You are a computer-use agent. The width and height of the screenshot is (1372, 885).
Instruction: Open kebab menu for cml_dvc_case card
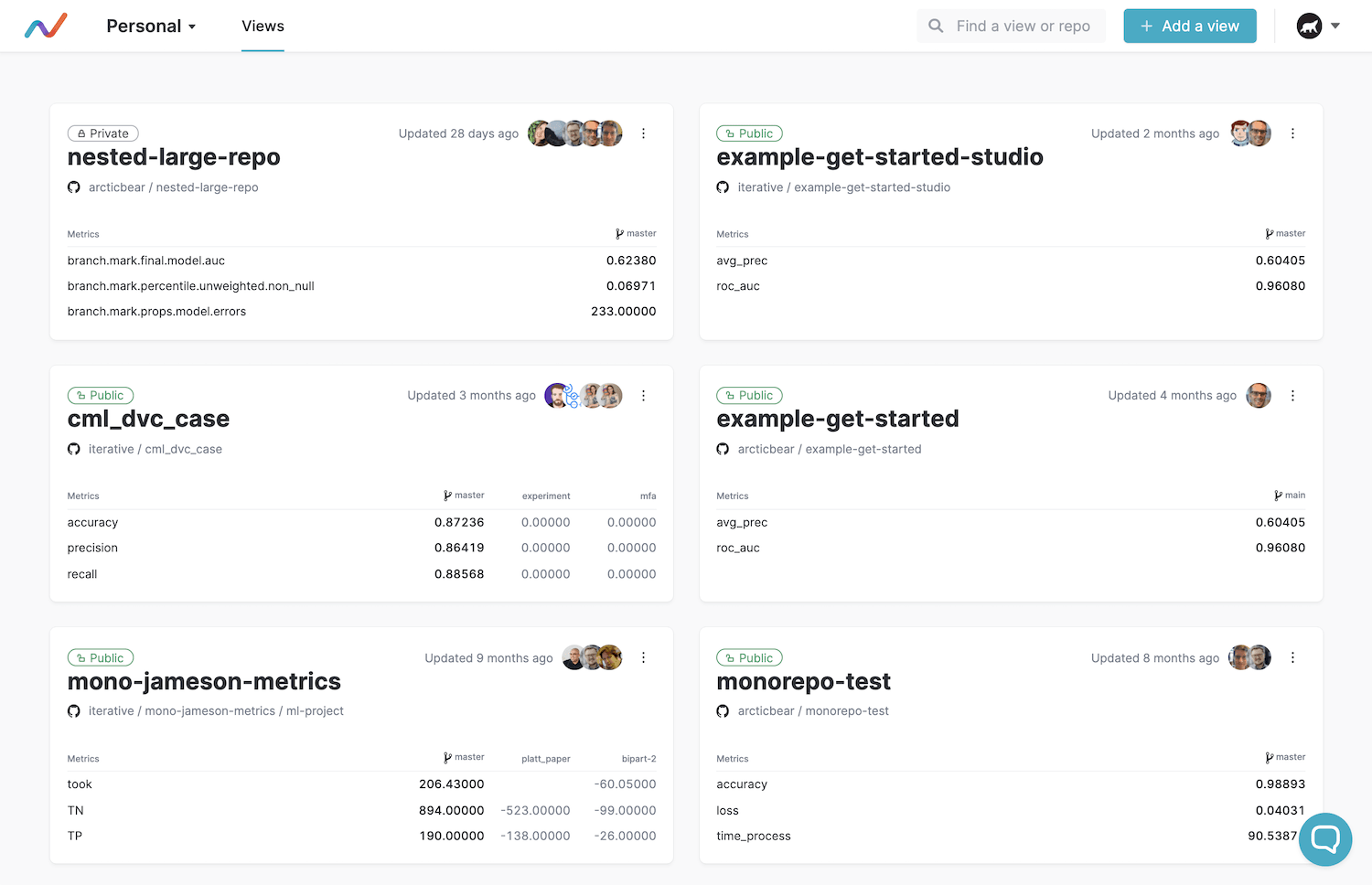643,396
